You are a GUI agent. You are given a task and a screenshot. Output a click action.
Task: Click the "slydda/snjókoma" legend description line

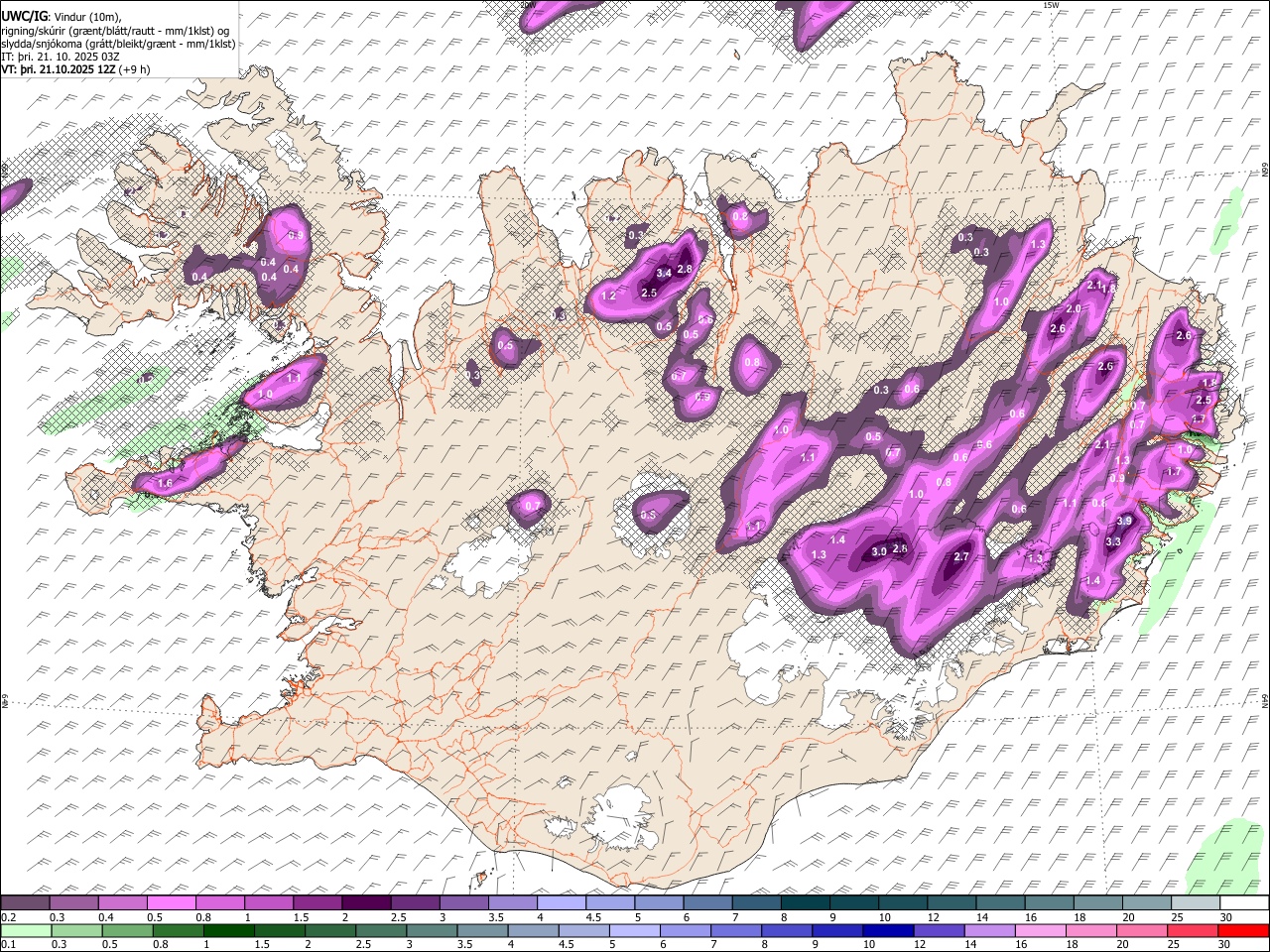point(118,44)
